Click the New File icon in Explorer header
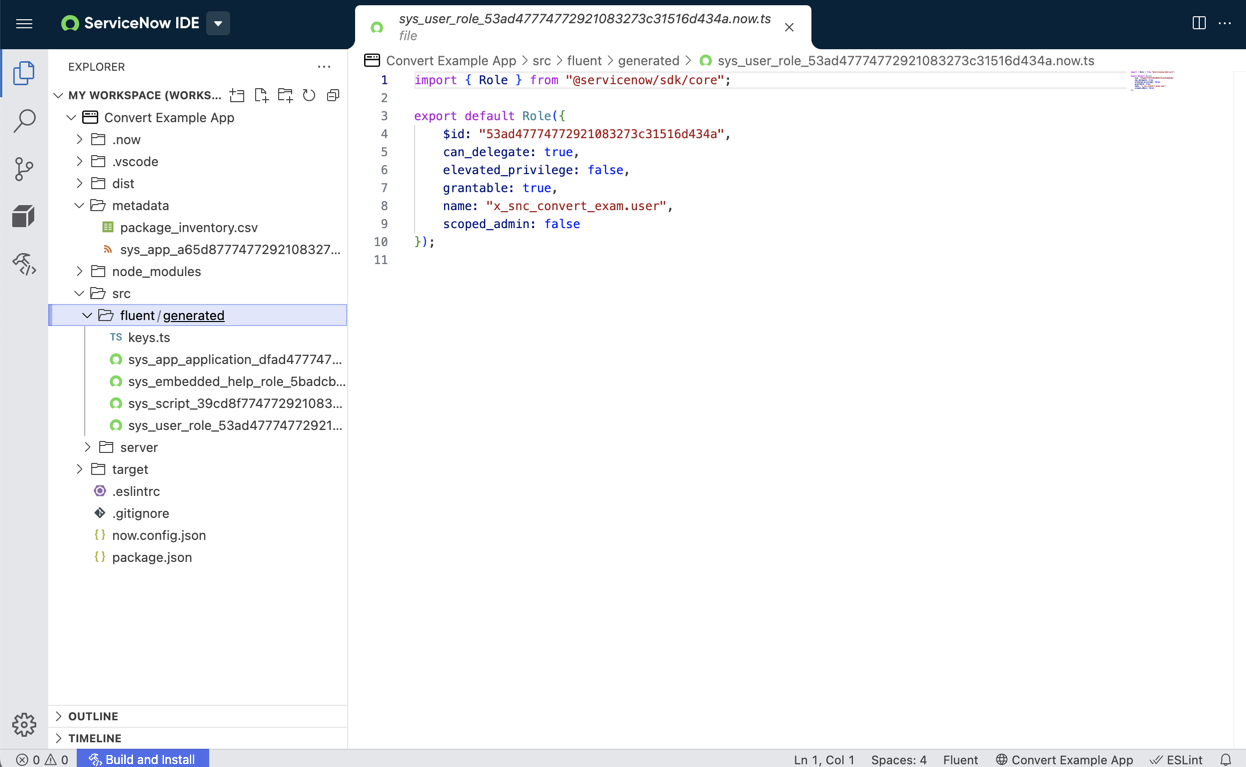This screenshot has width=1246, height=767. pos(261,95)
